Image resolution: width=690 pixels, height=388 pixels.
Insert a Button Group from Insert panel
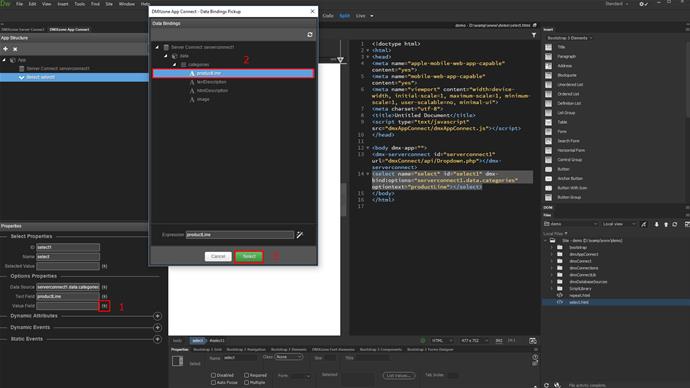click(x=569, y=197)
